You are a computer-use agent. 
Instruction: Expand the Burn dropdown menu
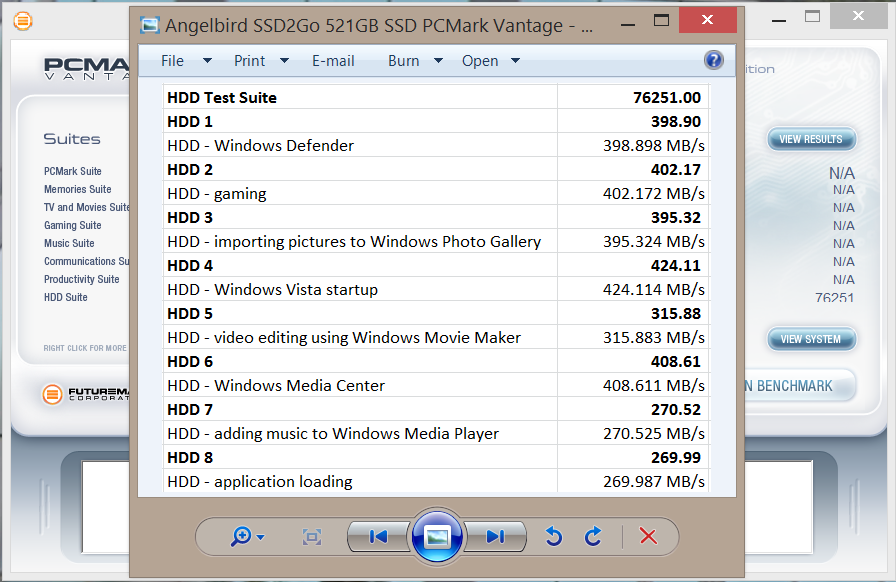(415, 61)
